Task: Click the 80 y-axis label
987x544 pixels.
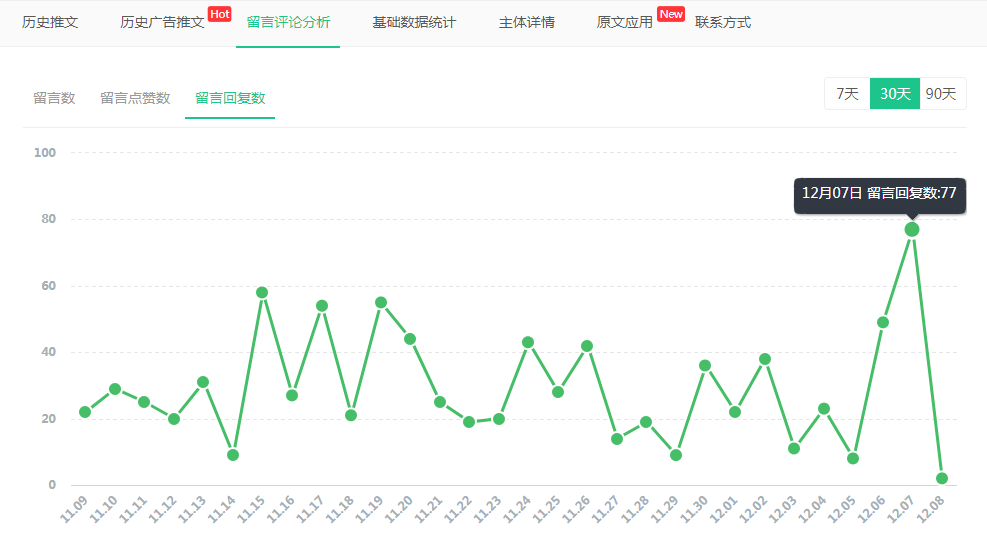Action: coord(48,219)
